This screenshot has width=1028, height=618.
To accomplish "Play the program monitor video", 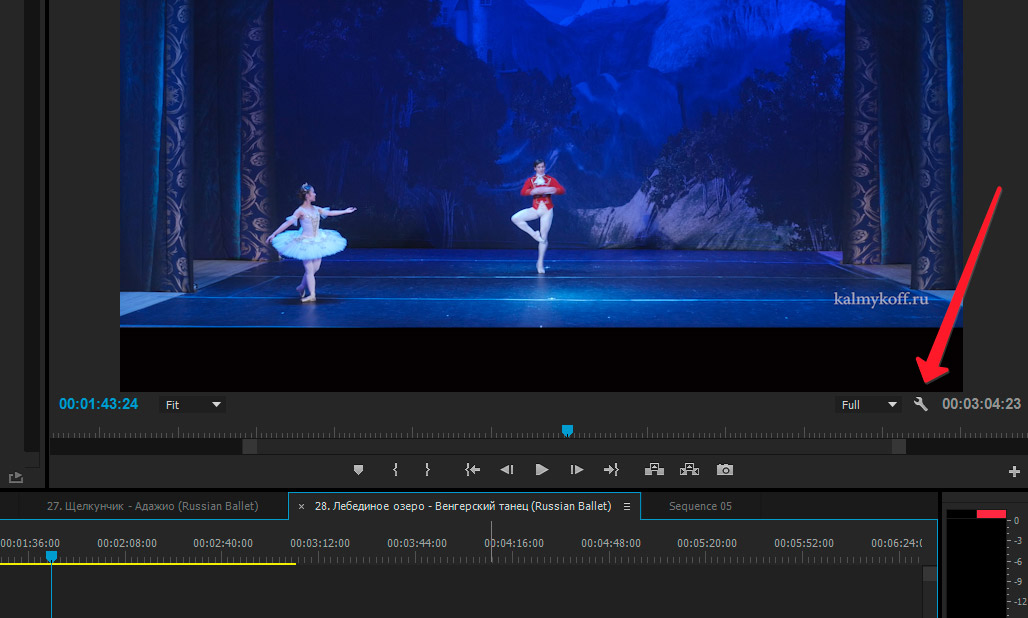I will coord(542,470).
